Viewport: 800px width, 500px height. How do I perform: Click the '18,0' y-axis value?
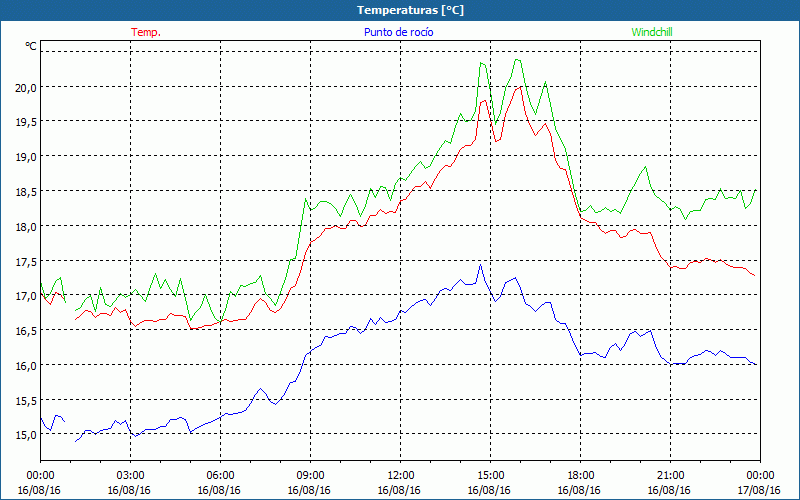[26, 226]
